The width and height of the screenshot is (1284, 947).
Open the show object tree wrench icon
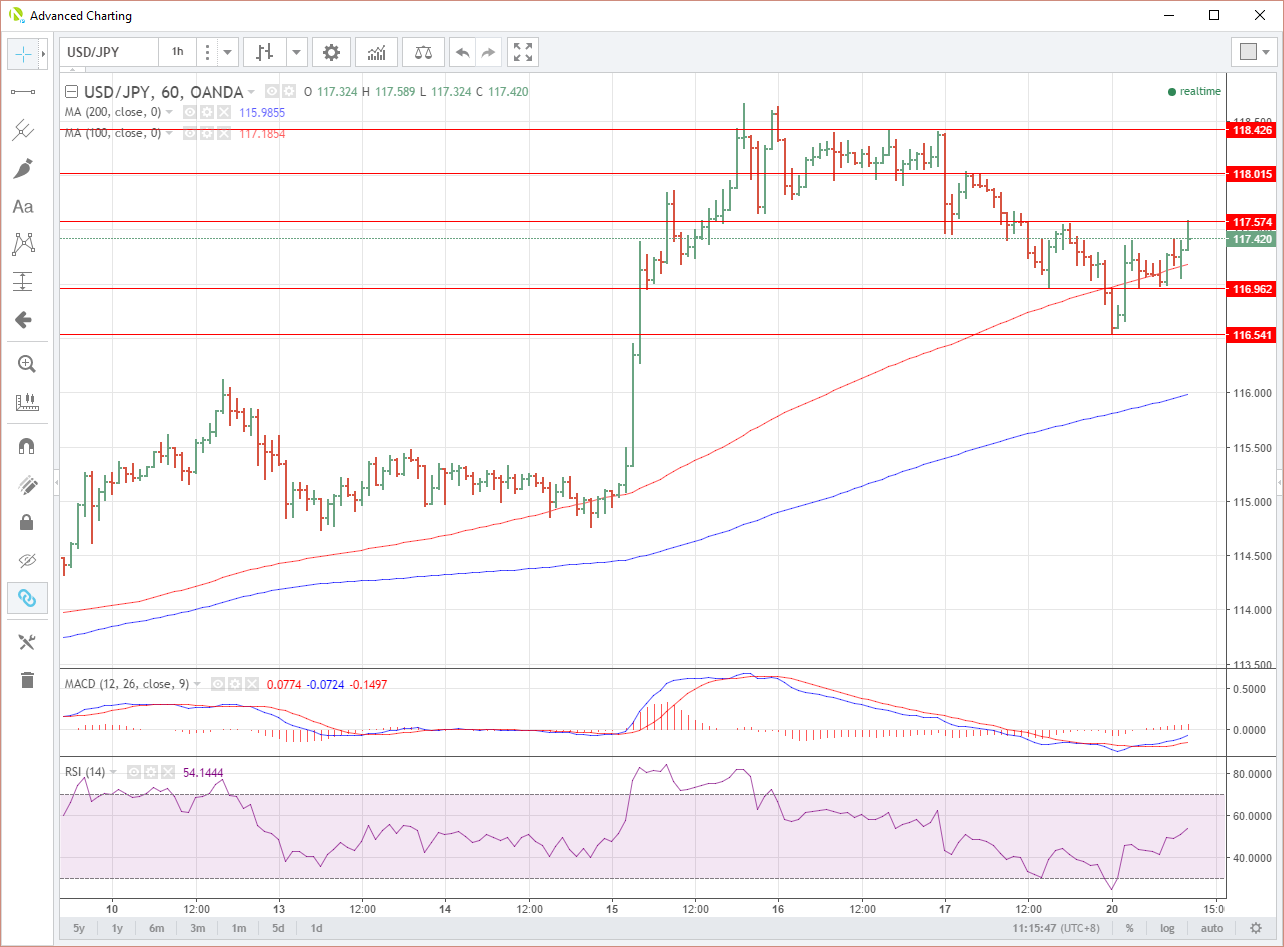coord(26,642)
